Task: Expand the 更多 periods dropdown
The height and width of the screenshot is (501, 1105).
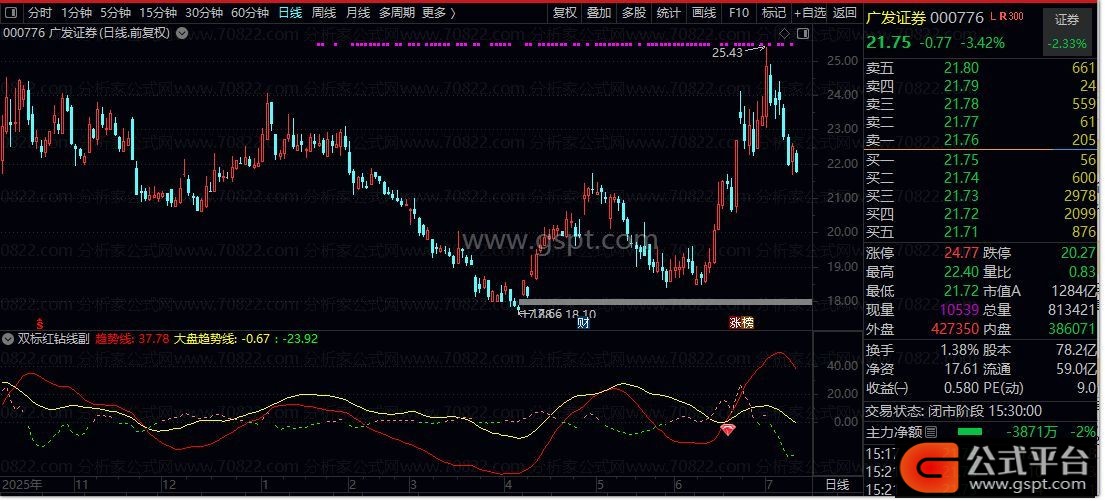Action: 438,12
